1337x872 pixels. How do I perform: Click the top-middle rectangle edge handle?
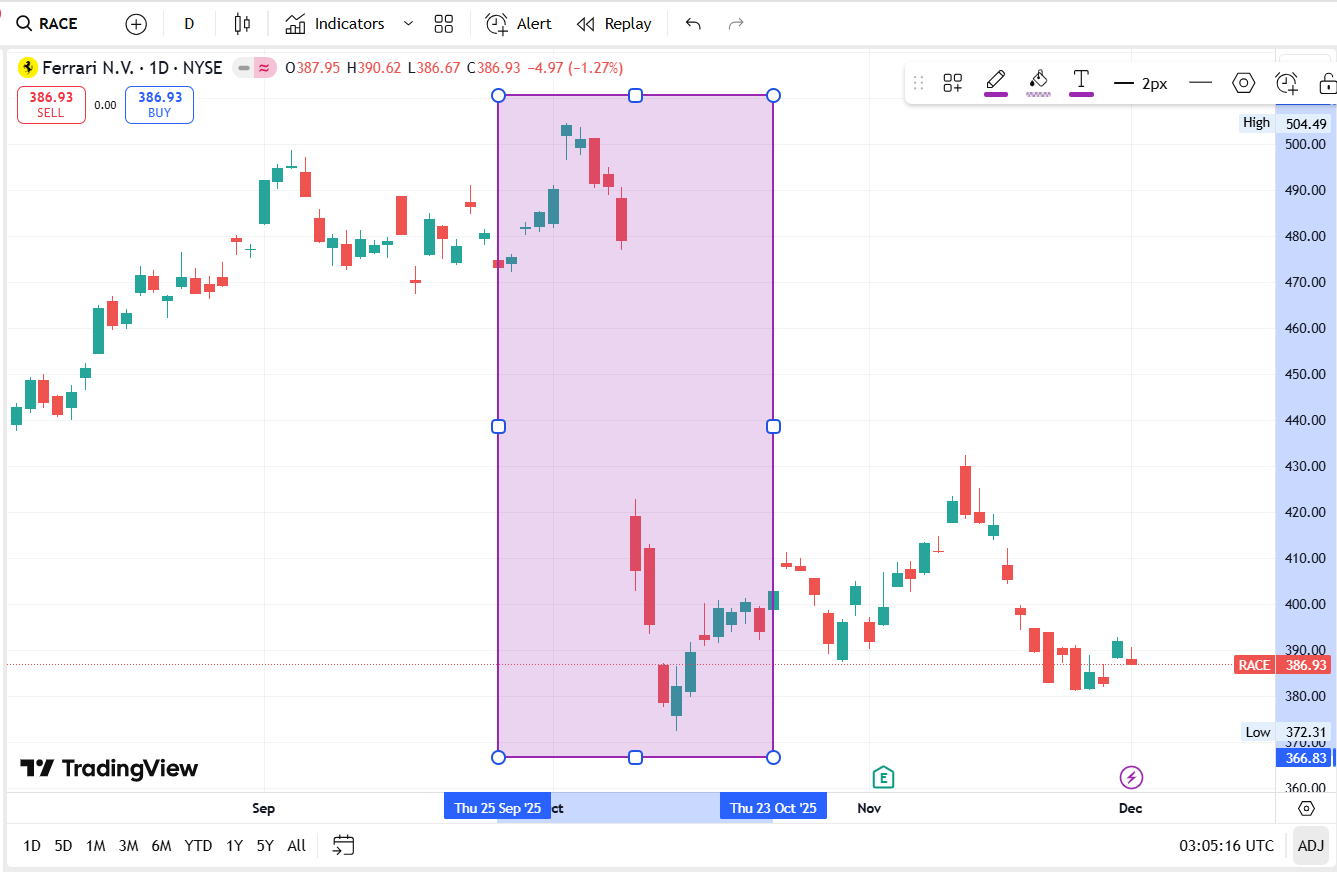coord(635,95)
